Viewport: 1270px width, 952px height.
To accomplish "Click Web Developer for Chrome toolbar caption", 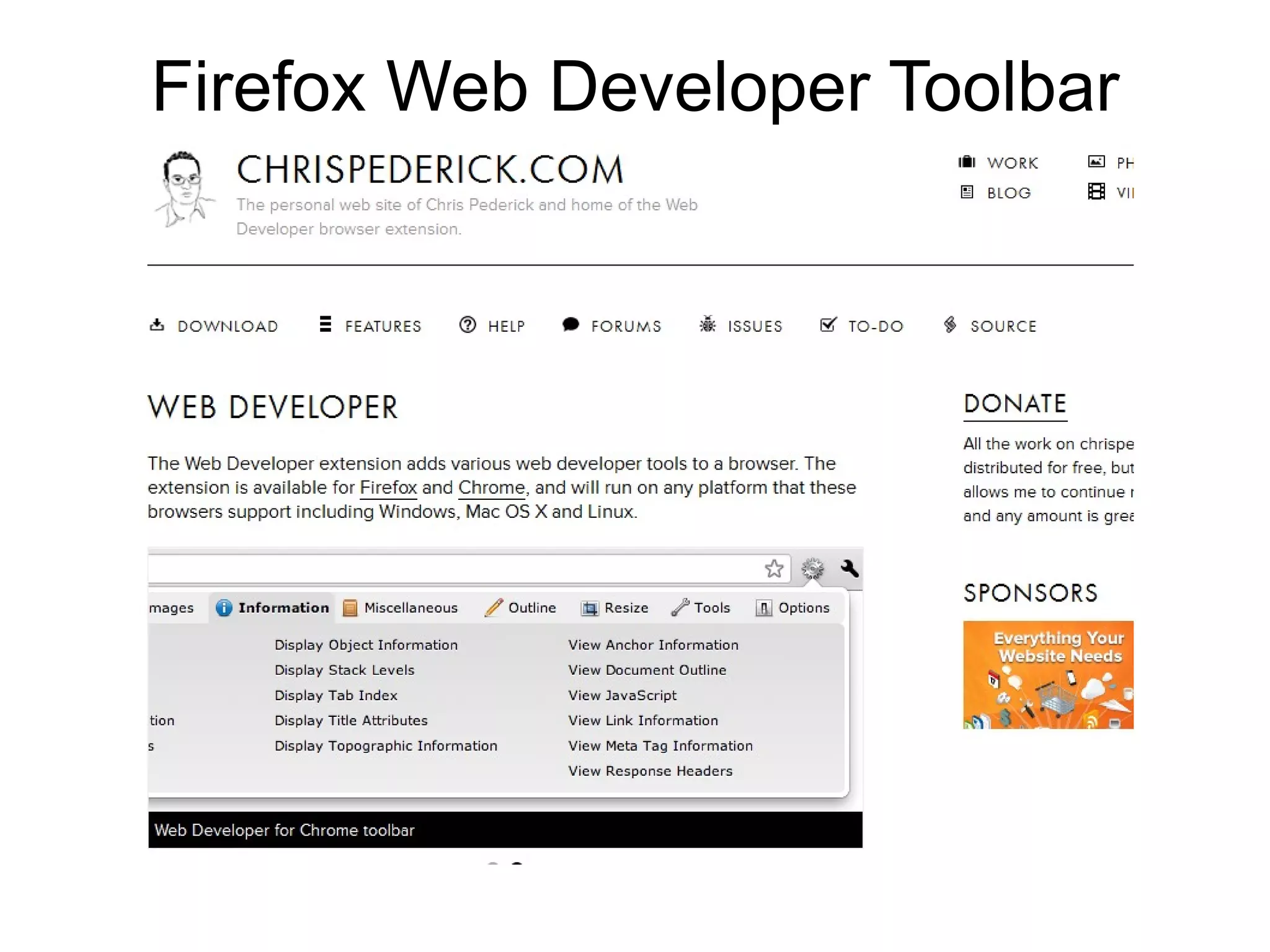I will pos(284,830).
